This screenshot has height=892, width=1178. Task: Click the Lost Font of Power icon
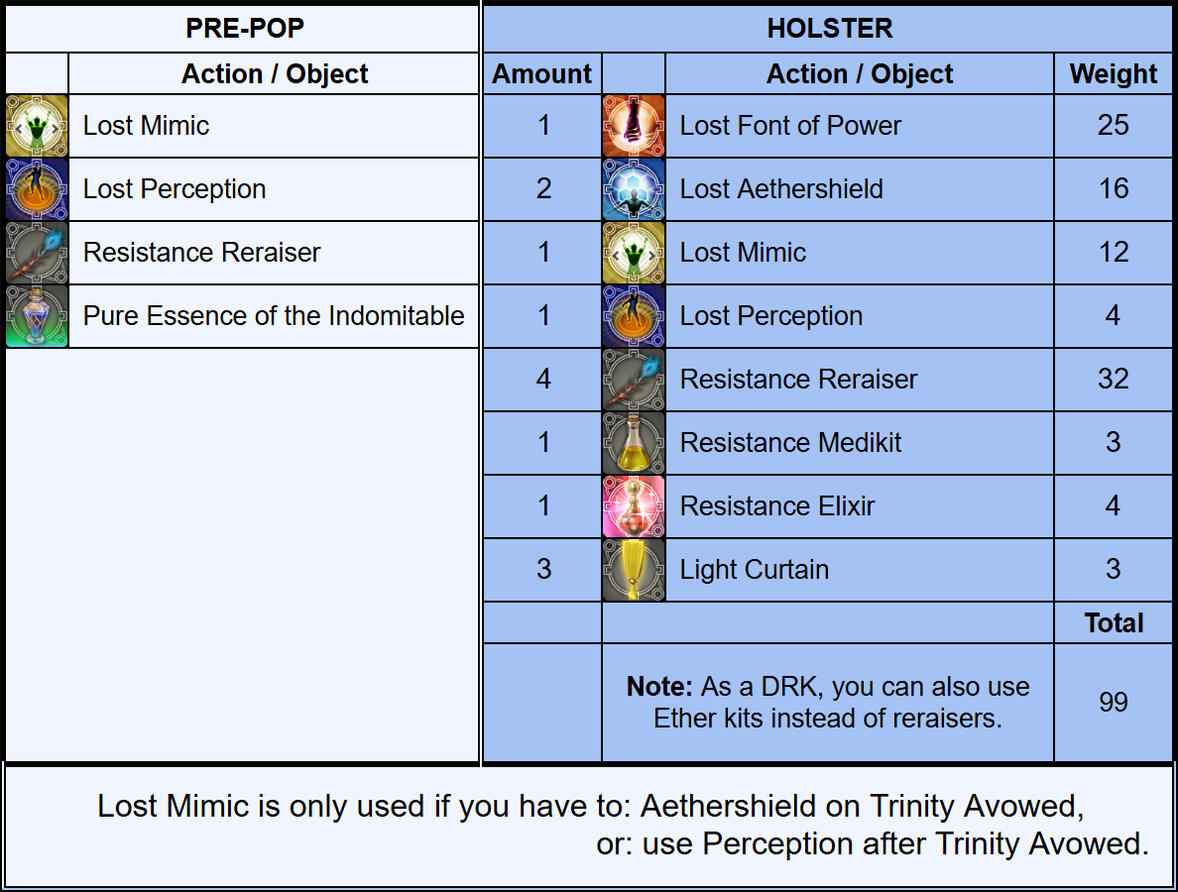(x=633, y=126)
